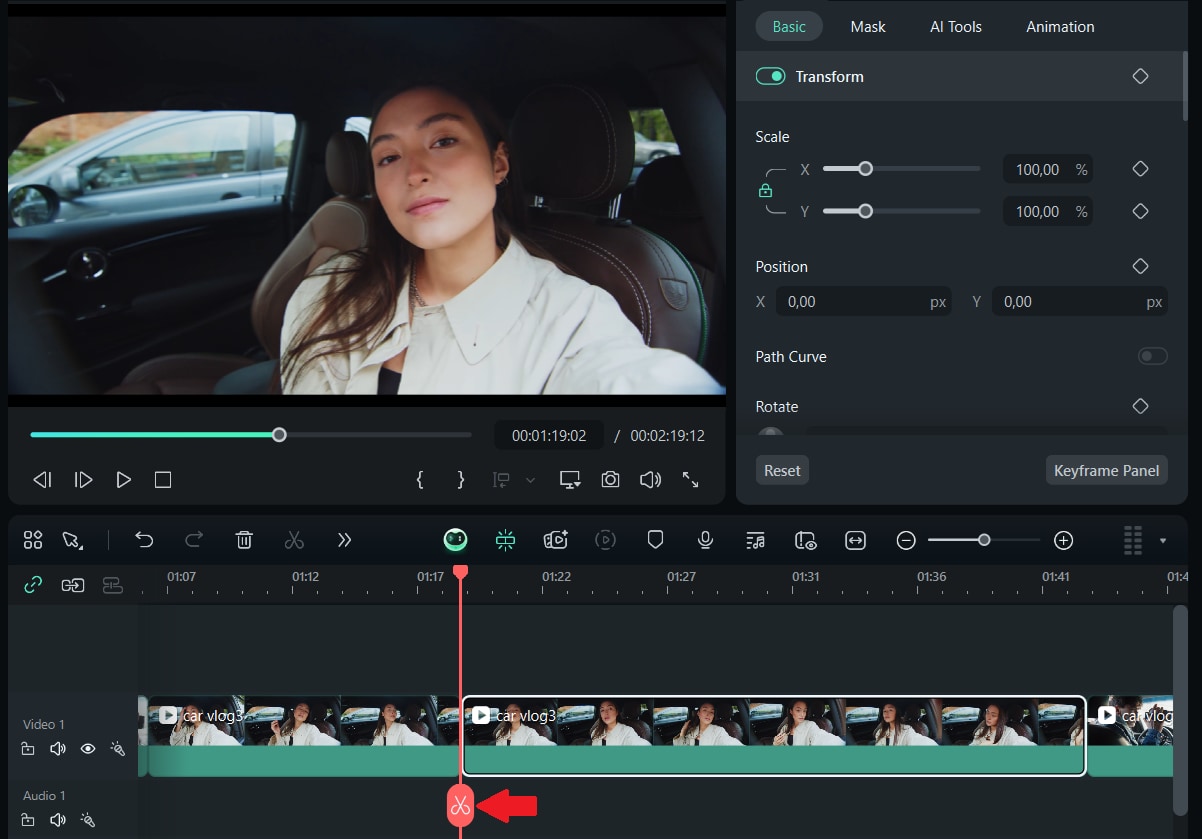Add a marker with the shield icon
The width and height of the screenshot is (1202, 839).
[655, 540]
